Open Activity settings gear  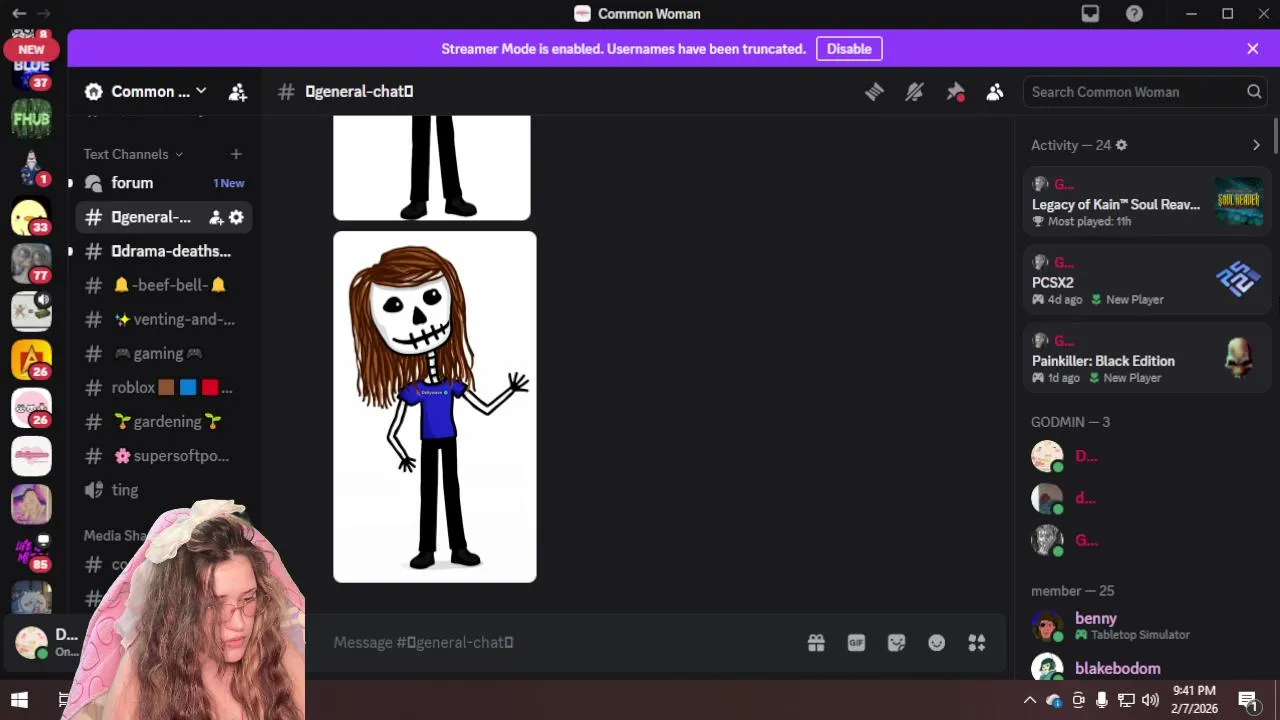(1121, 145)
